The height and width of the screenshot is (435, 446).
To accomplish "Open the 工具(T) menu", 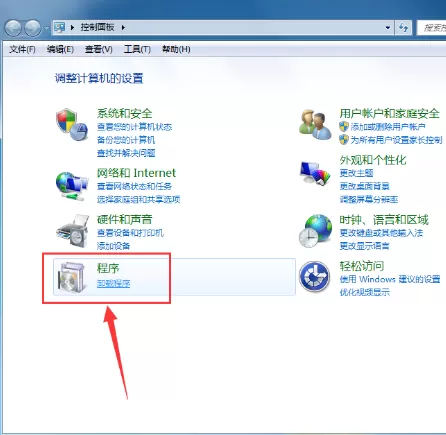I will [137, 49].
